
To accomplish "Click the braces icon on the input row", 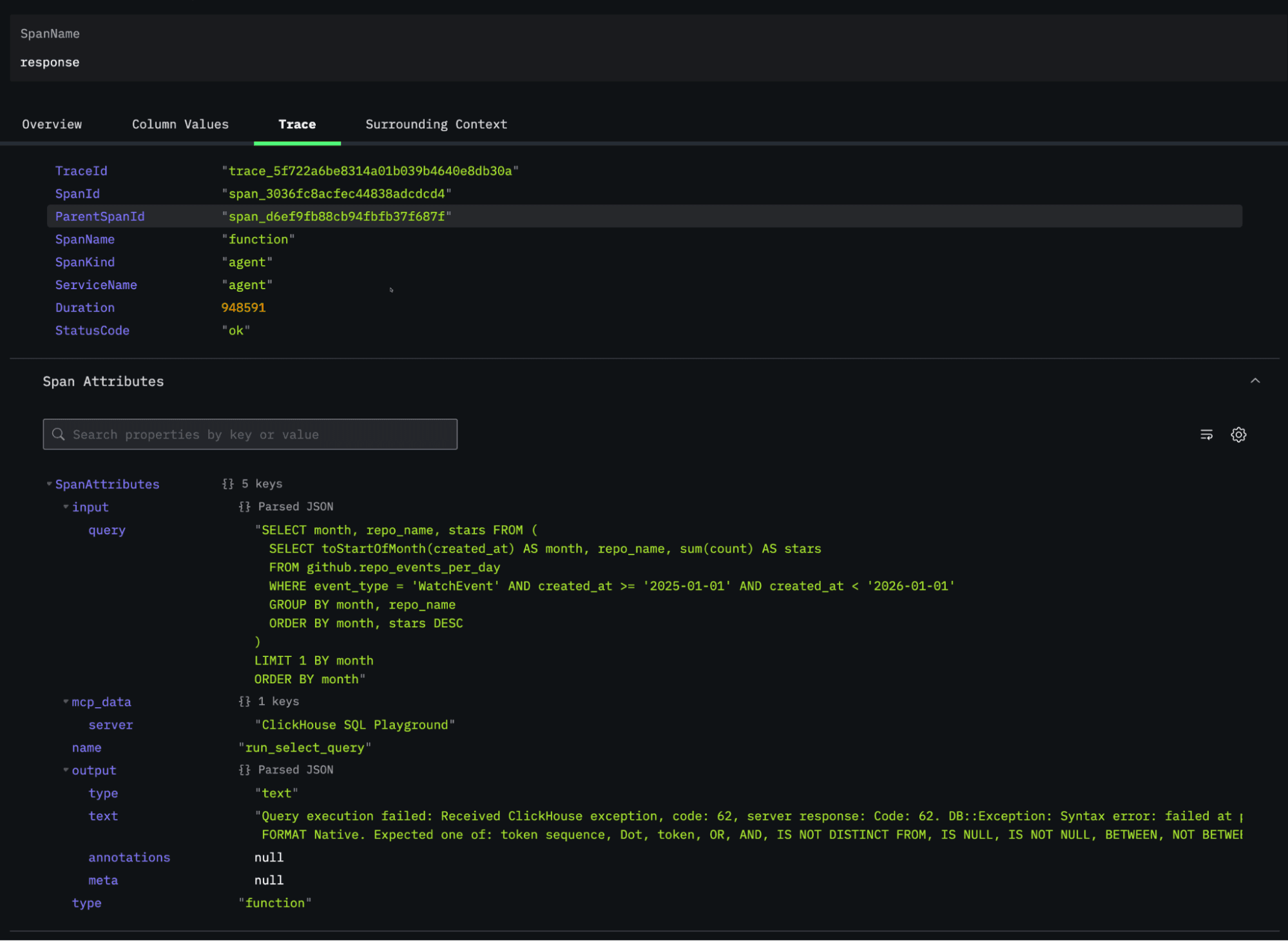I will click(x=244, y=507).
